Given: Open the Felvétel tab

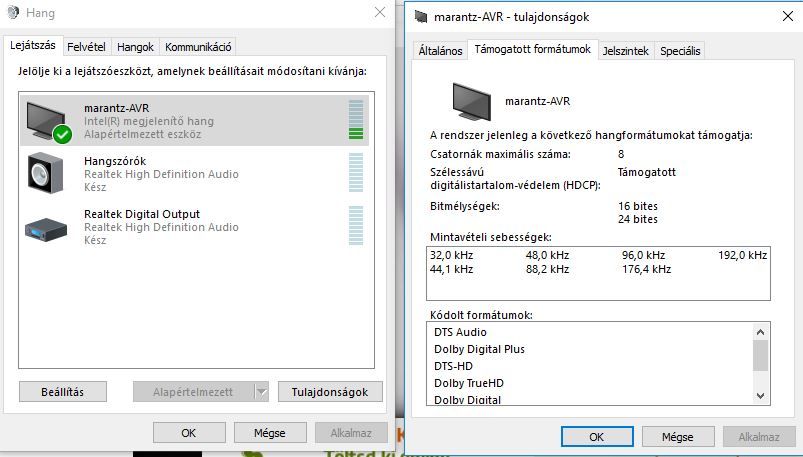Looking at the screenshot, I should coord(86,47).
